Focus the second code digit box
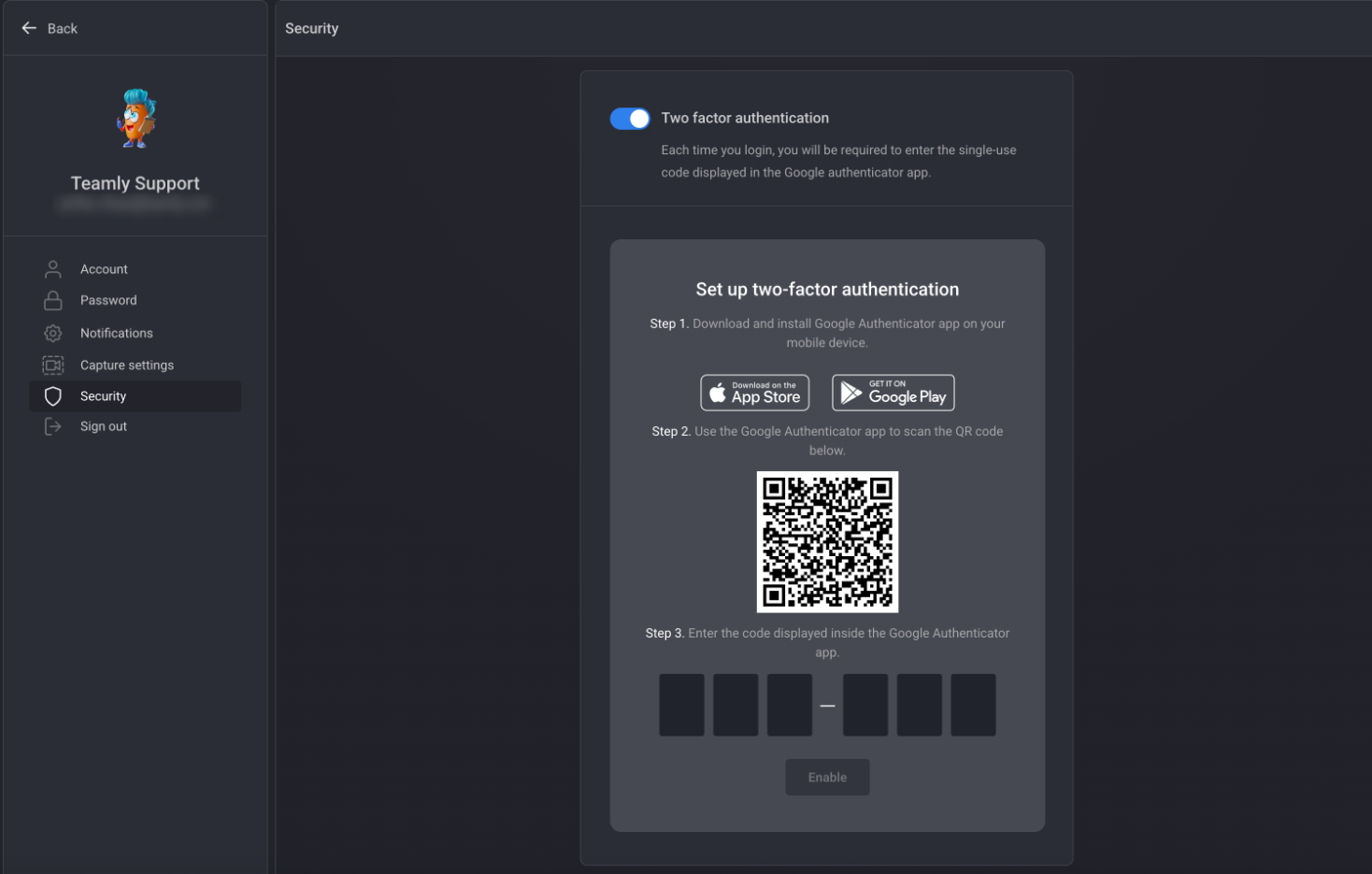Viewport: 1372px width, 874px height. tap(736, 705)
